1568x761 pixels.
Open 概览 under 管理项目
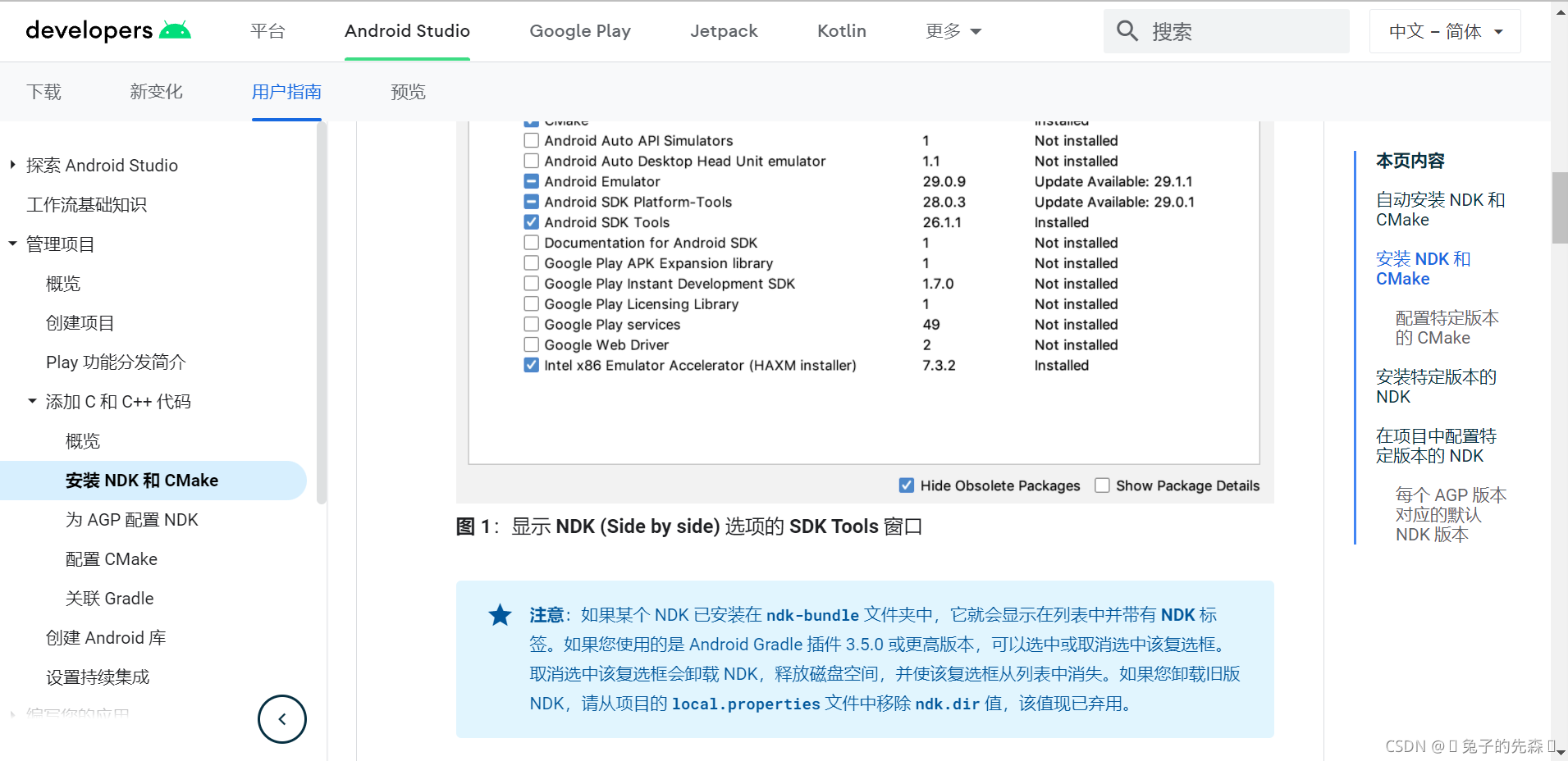point(63,284)
